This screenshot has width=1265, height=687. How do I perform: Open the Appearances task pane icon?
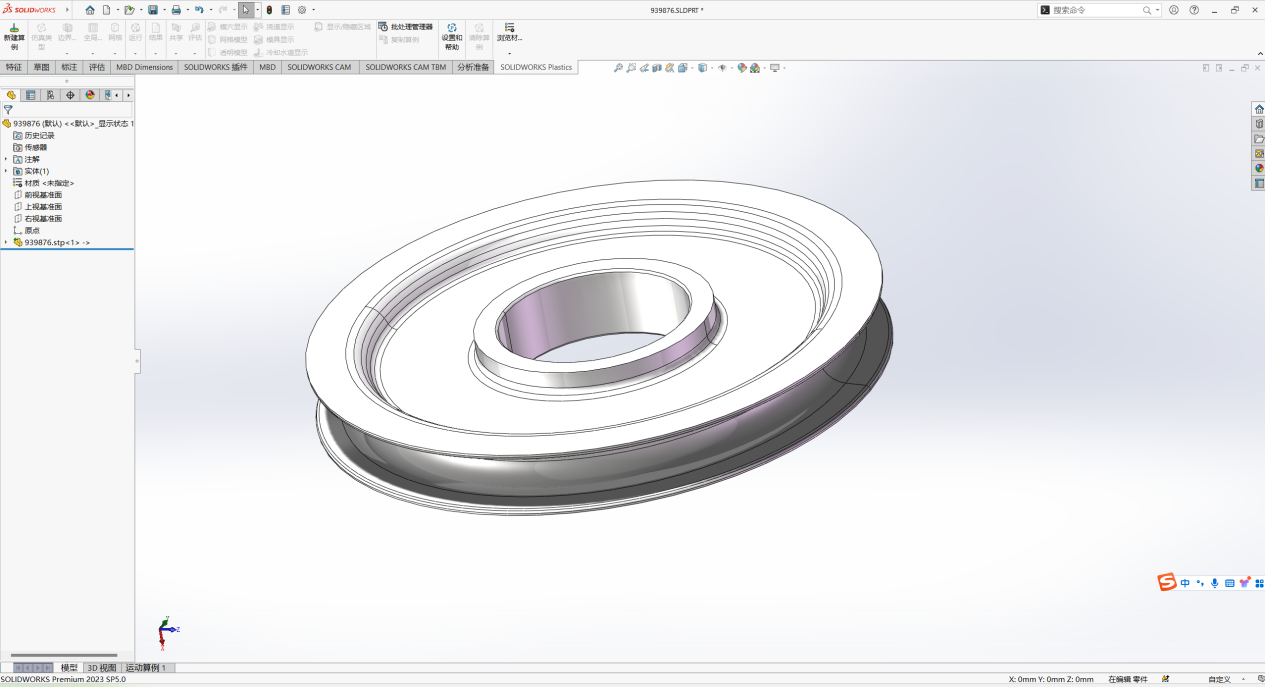coord(1259,168)
